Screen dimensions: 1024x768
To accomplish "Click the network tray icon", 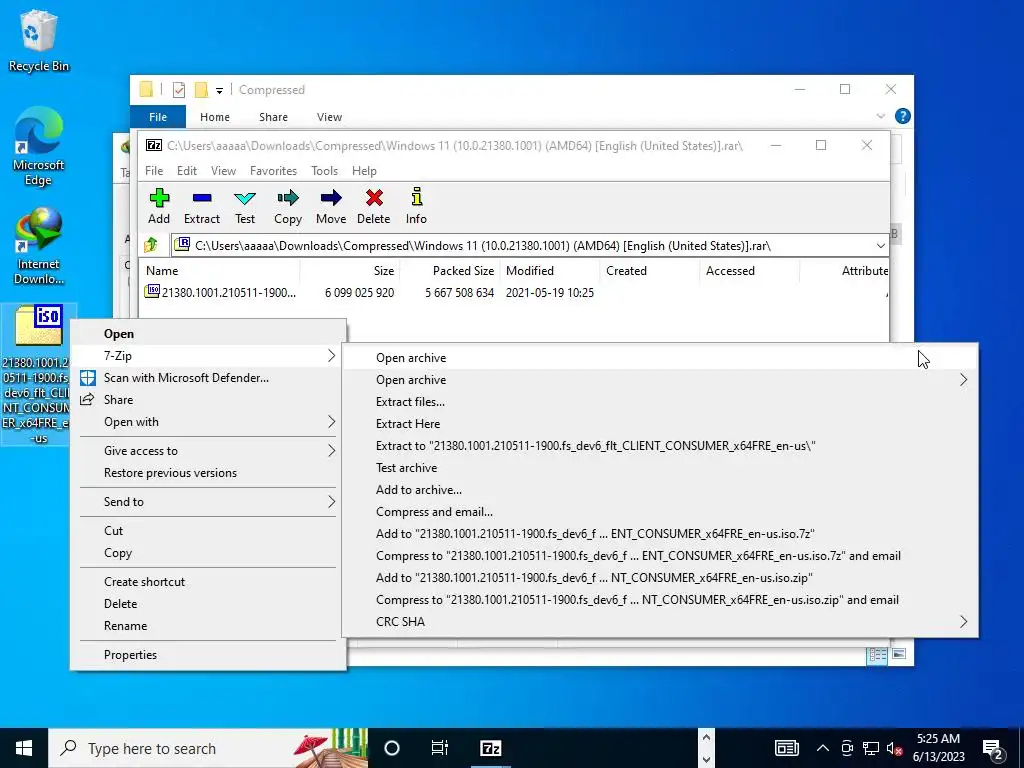I will [871, 748].
